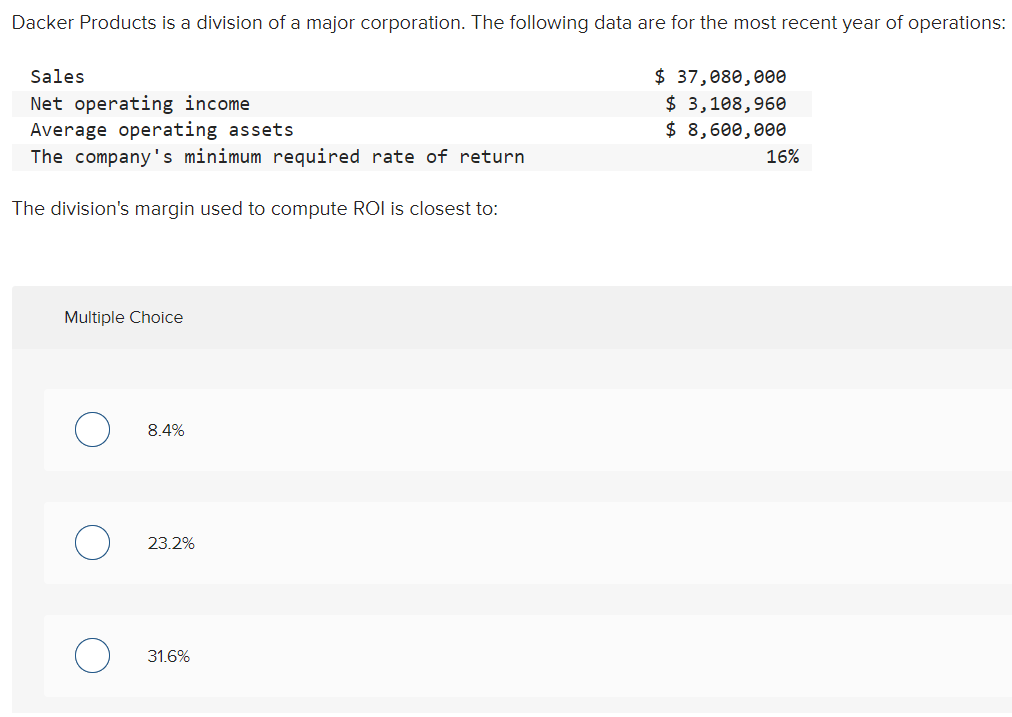Screen dimensions: 1012x717
Task: Select the 23.2% radio button
Action: (92, 542)
